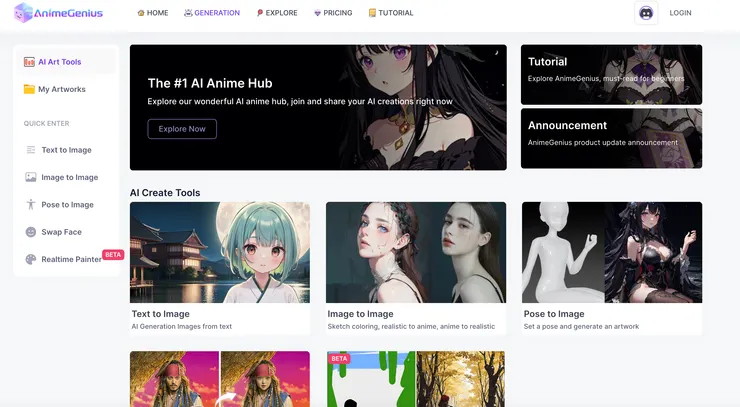Click the AI Art Tools sidebar icon

pos(29,62)
